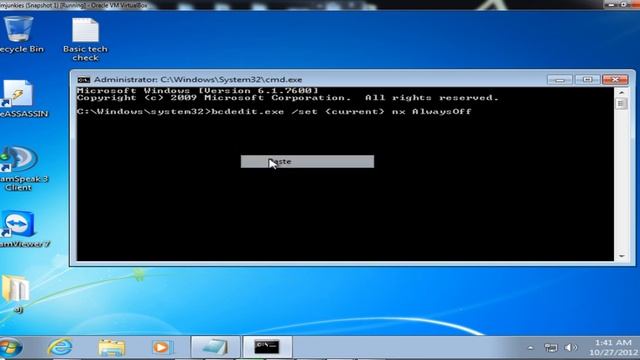Click the cmd scrollbar thumb

click(x=621, y=104)
